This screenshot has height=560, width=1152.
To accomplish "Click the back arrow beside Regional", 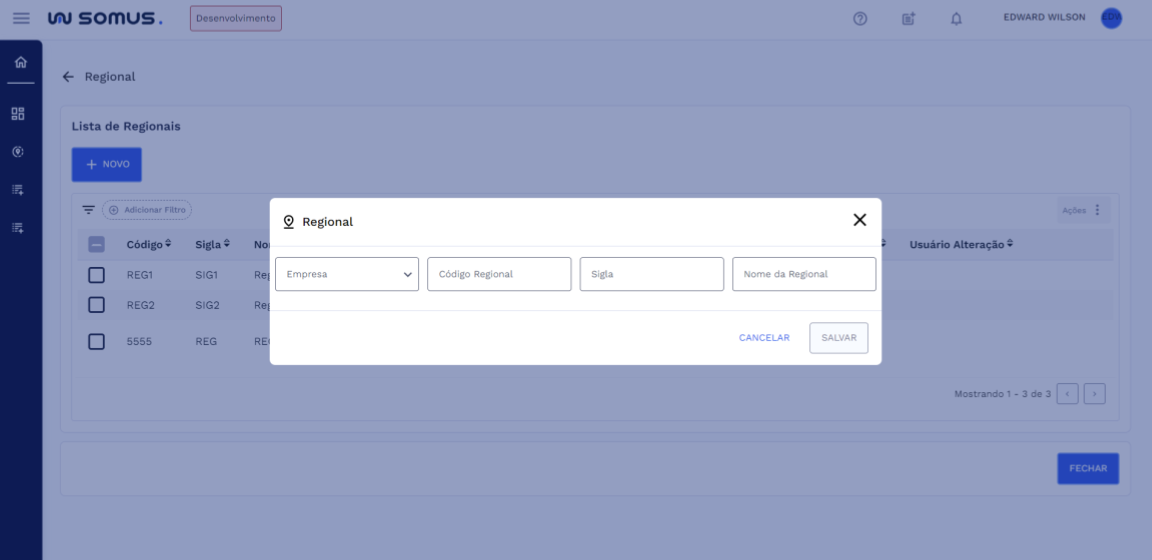I will (68, 77).
